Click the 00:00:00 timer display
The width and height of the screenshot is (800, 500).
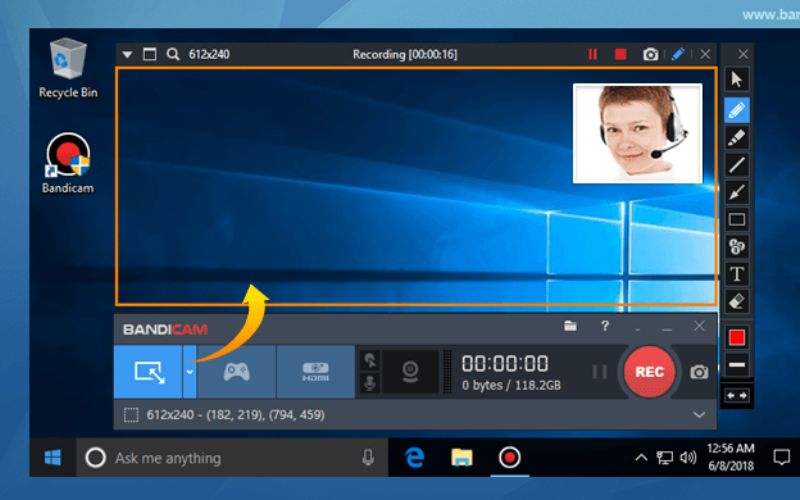505,364
